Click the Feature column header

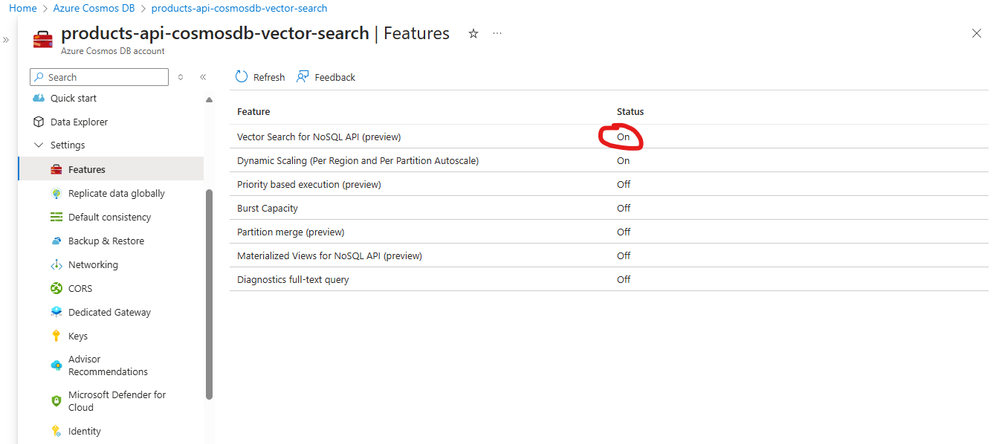click(254, 111)
